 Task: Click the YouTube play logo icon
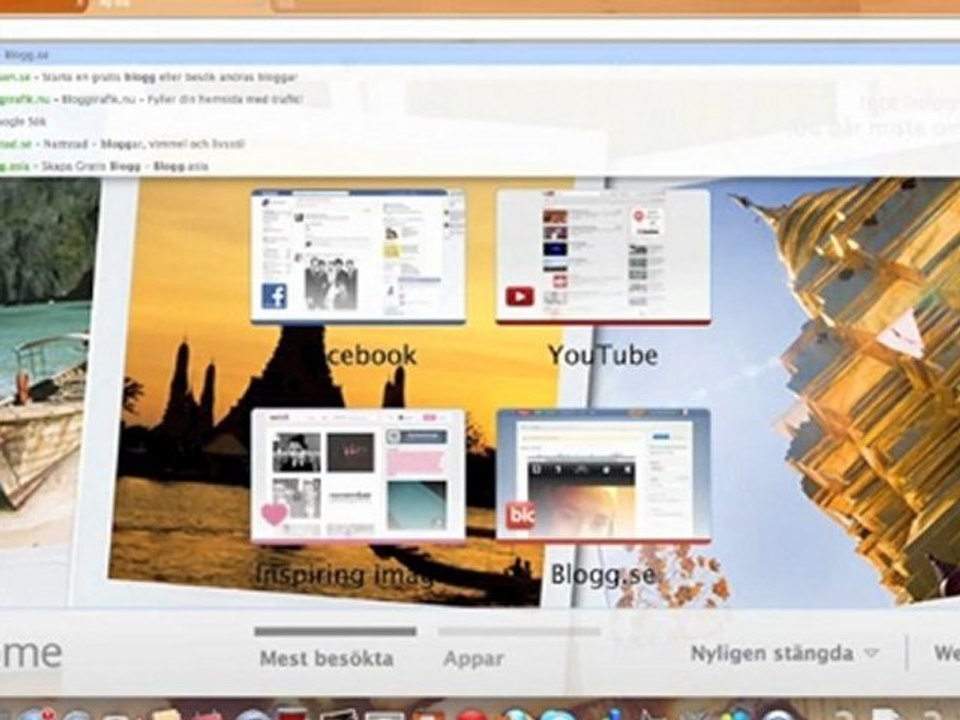[519, 297]
